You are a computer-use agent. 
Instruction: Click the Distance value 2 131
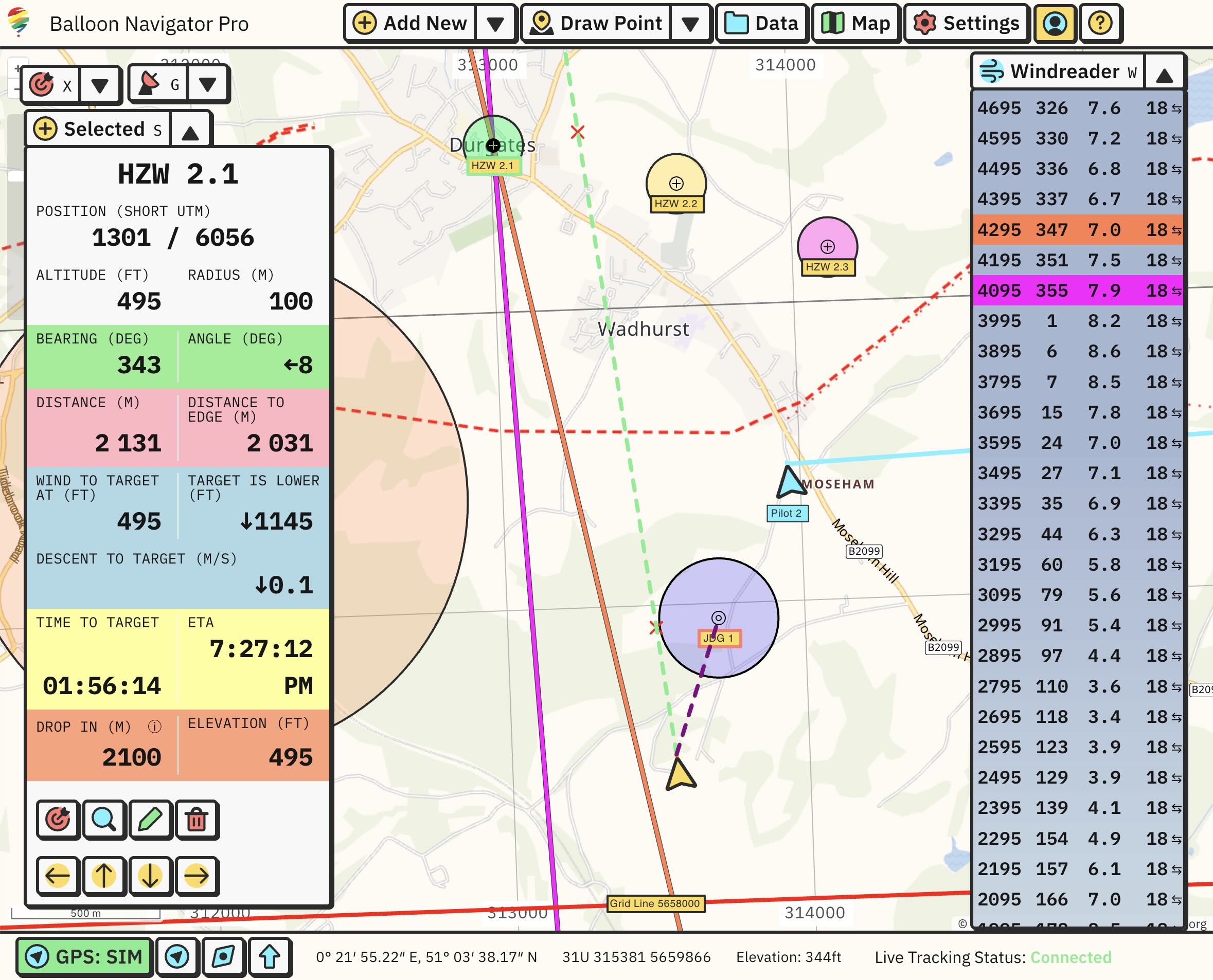(x=128, y=443)
